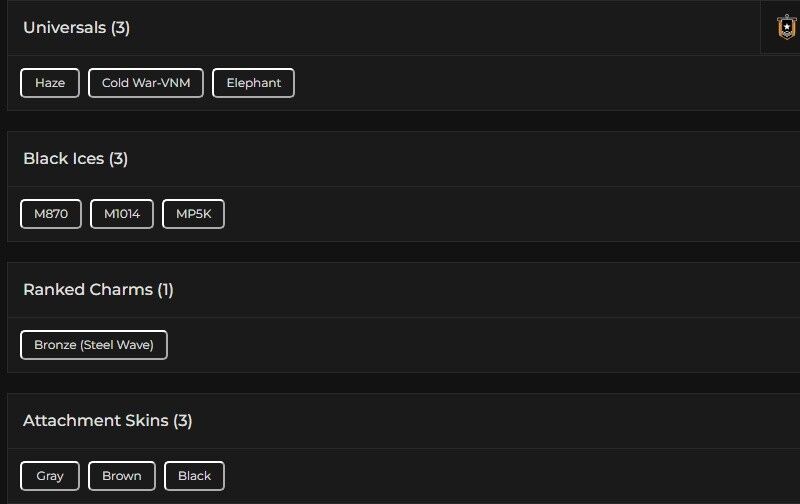800x504 pixels.
Task: Select the M870 Black Ice tag
Action: coord(51,214)
